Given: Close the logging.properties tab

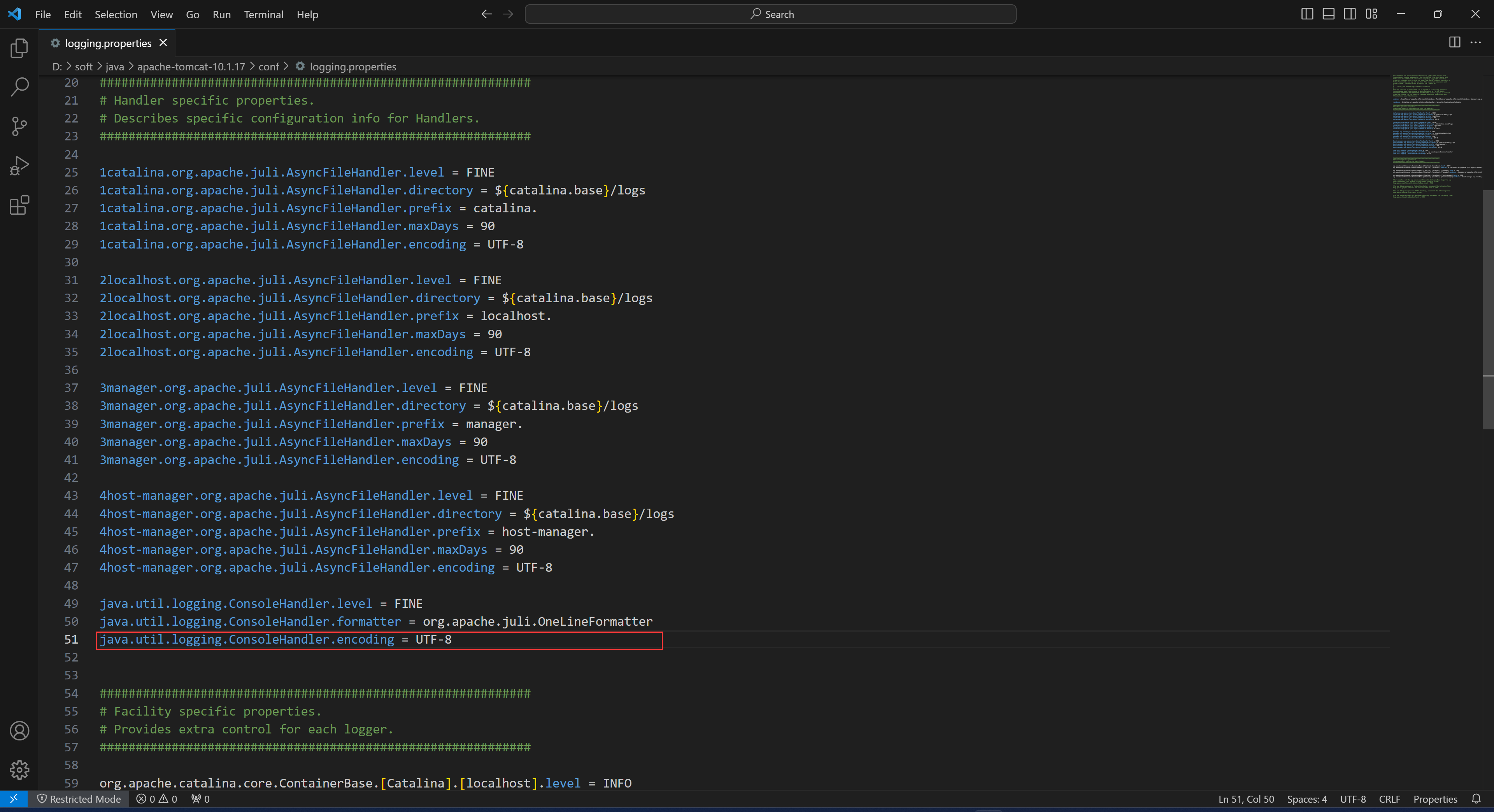Looking at the screenshot, I should tap(163, 43).
